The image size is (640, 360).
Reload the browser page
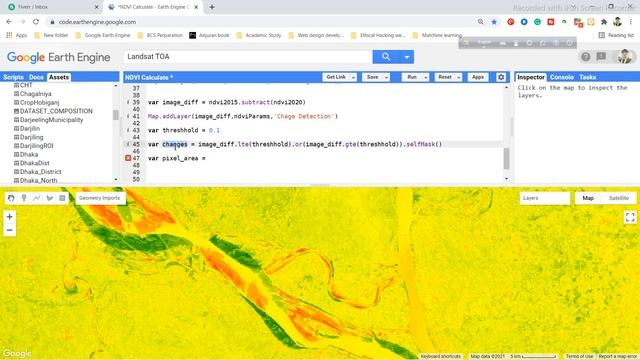tap(36, 22)
